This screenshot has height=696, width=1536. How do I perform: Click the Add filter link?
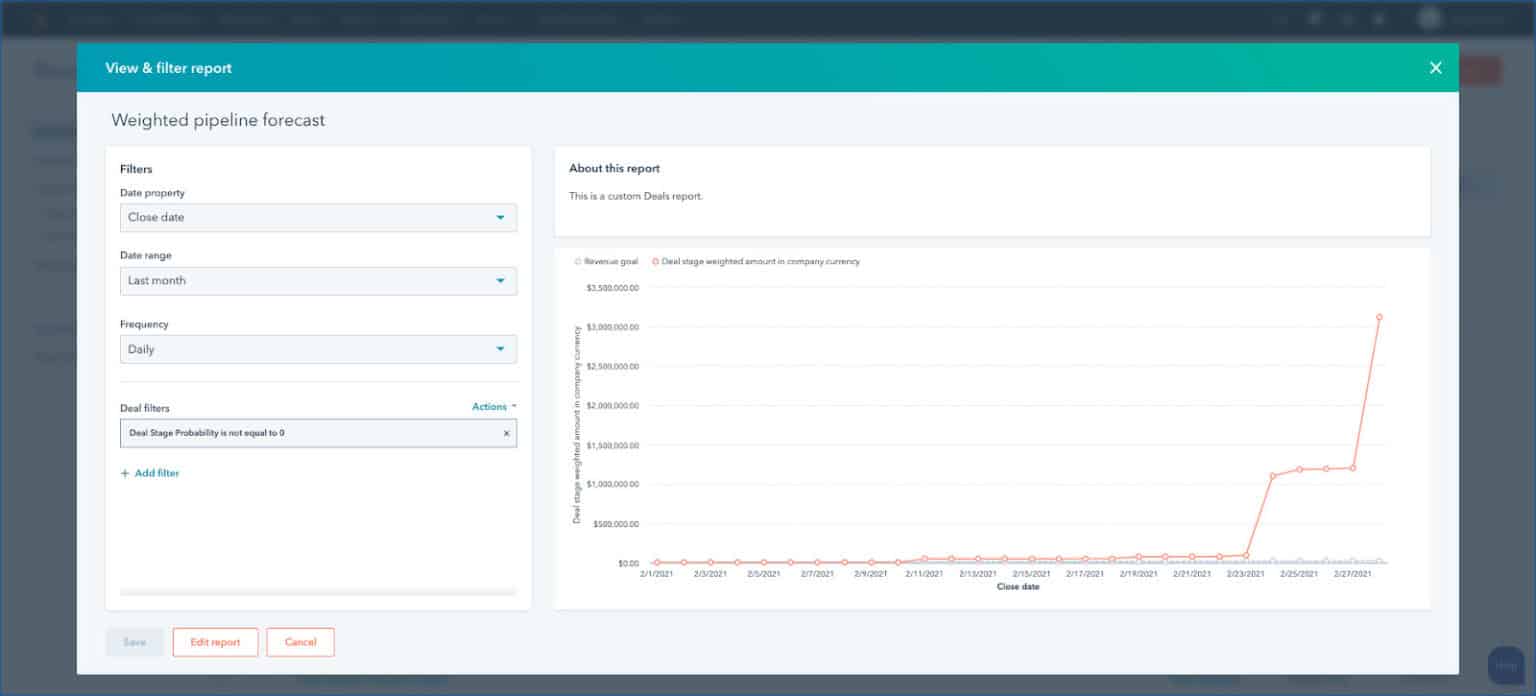click(x=157, y=473)
